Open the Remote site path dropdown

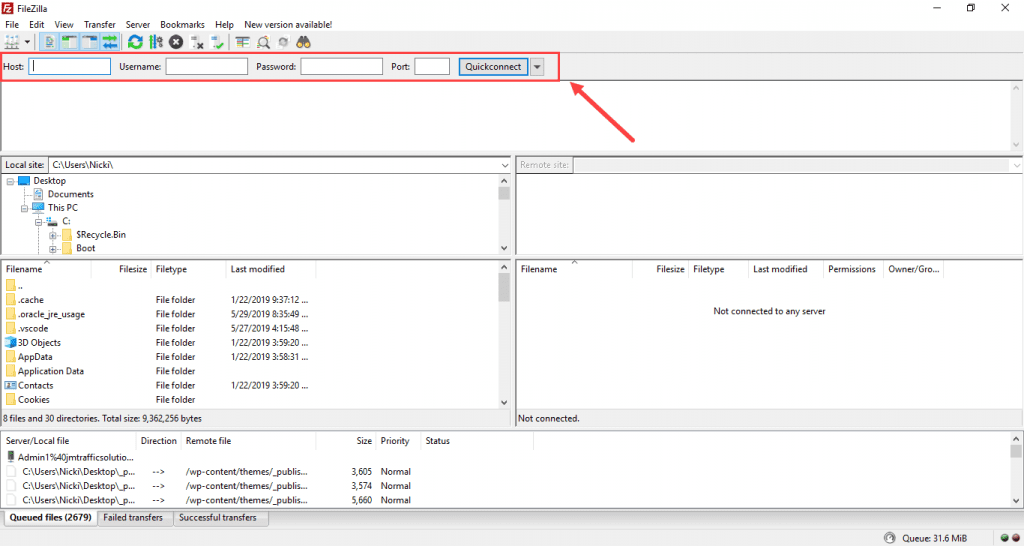[x=1017, y=165]
